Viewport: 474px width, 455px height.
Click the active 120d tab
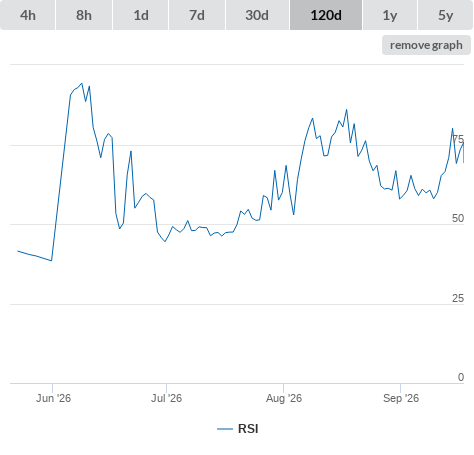coord(326,15)
